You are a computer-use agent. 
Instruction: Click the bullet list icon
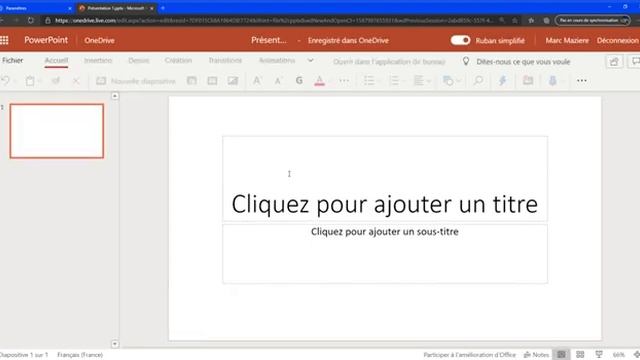pyautogui.click(x=369, y=81)
